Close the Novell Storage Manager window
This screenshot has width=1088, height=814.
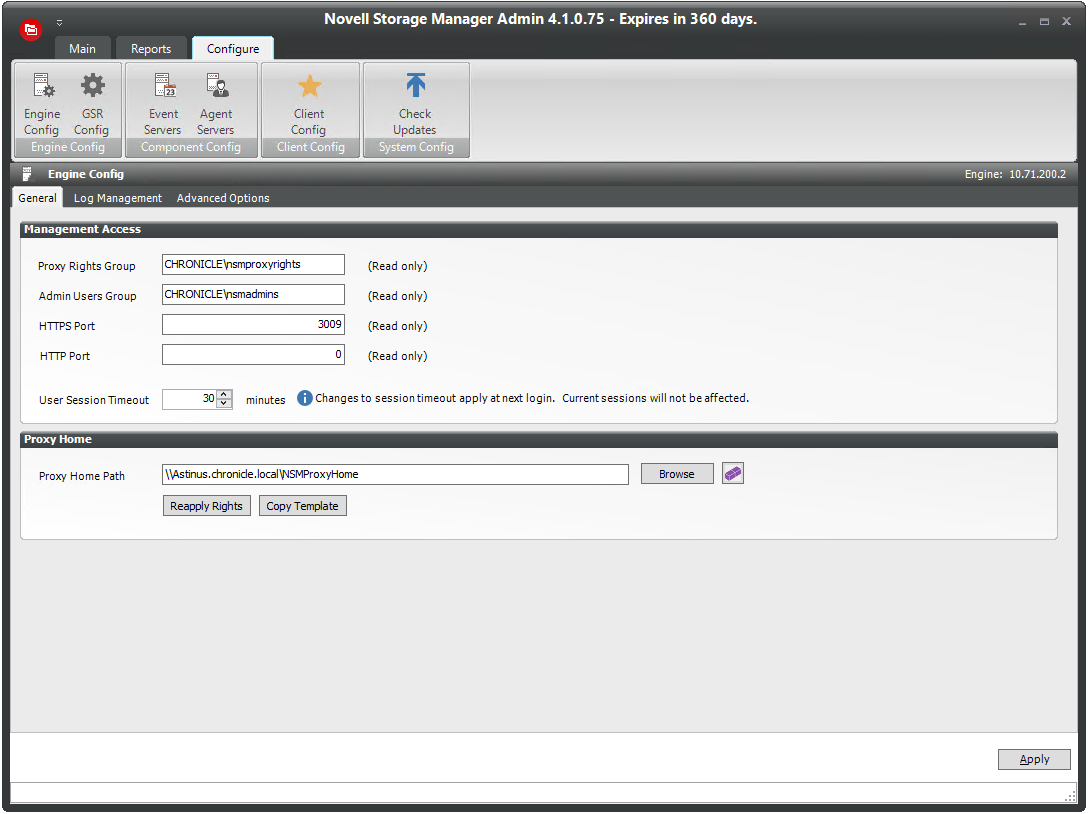[1066, 22]
